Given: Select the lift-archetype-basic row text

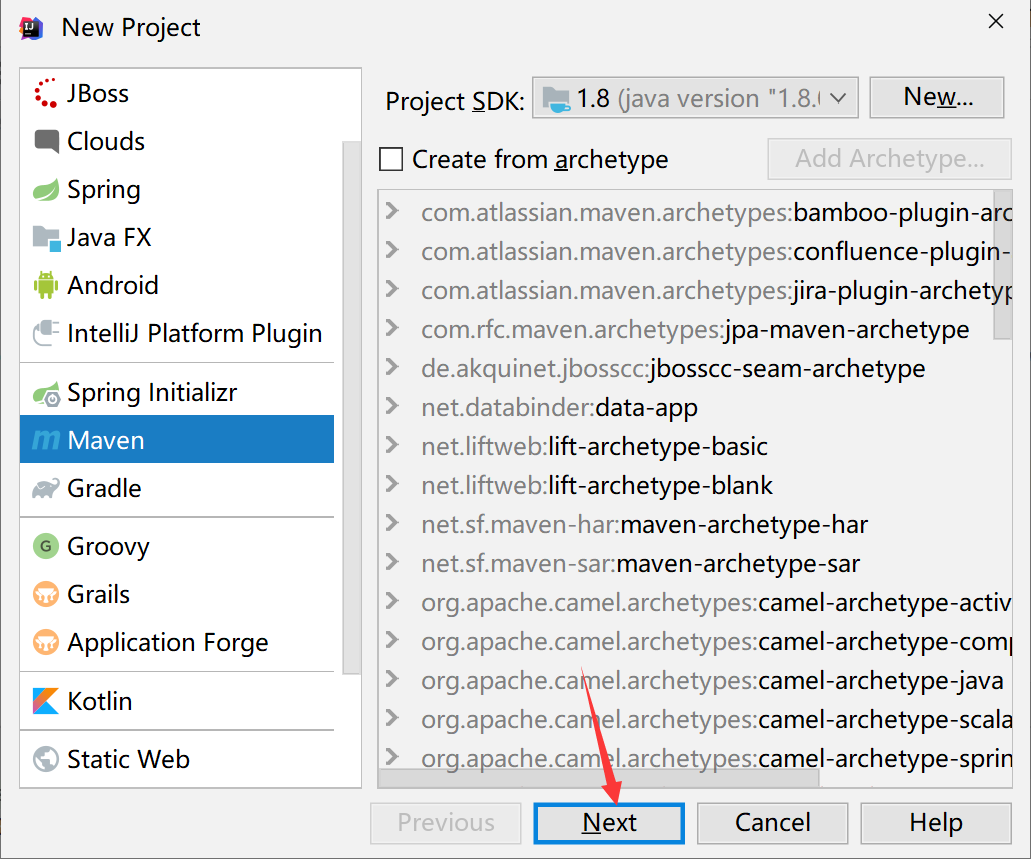Looking at the screenshot, I should coord(594,447).
